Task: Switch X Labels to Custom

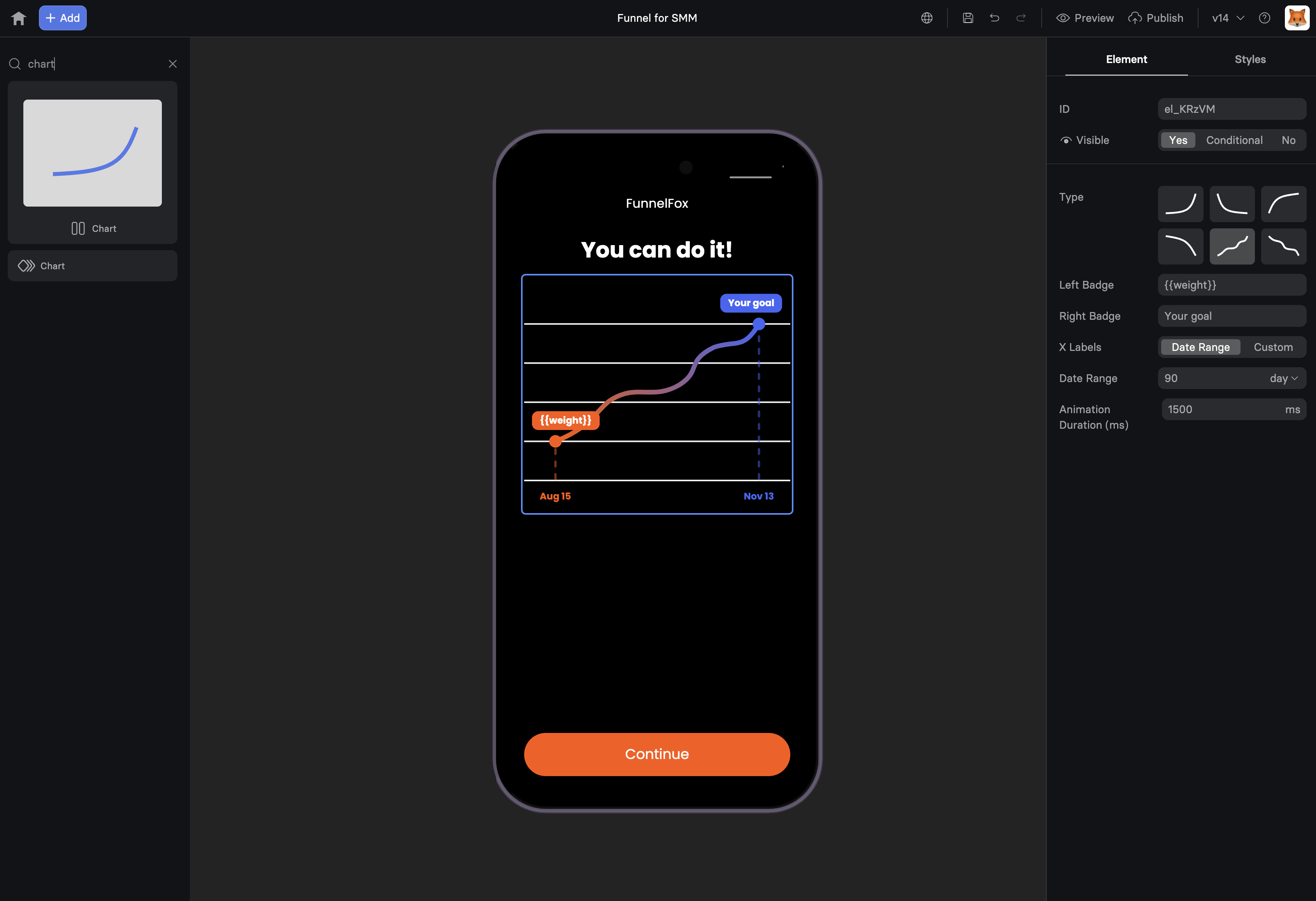Action: [x=1273, y=347]
